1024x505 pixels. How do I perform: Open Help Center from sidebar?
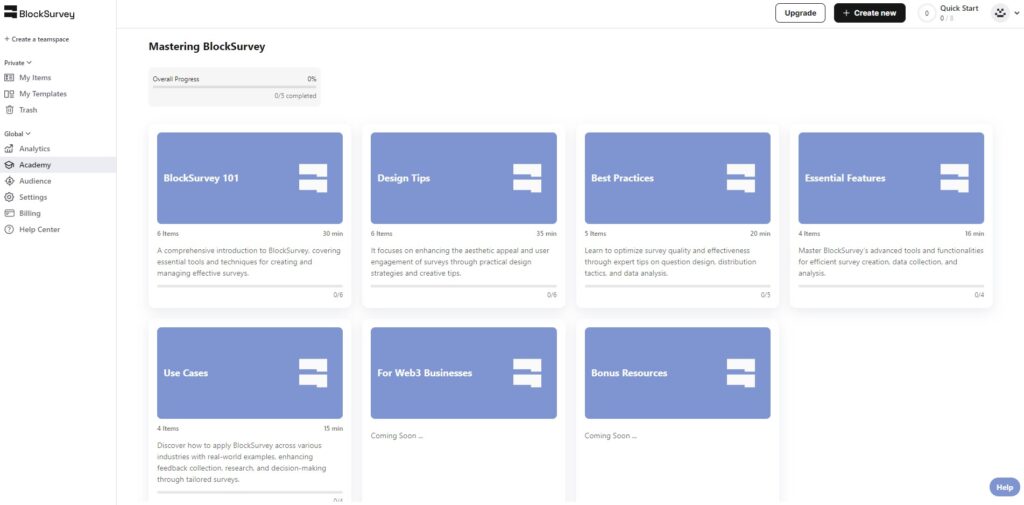click(58, 230)
